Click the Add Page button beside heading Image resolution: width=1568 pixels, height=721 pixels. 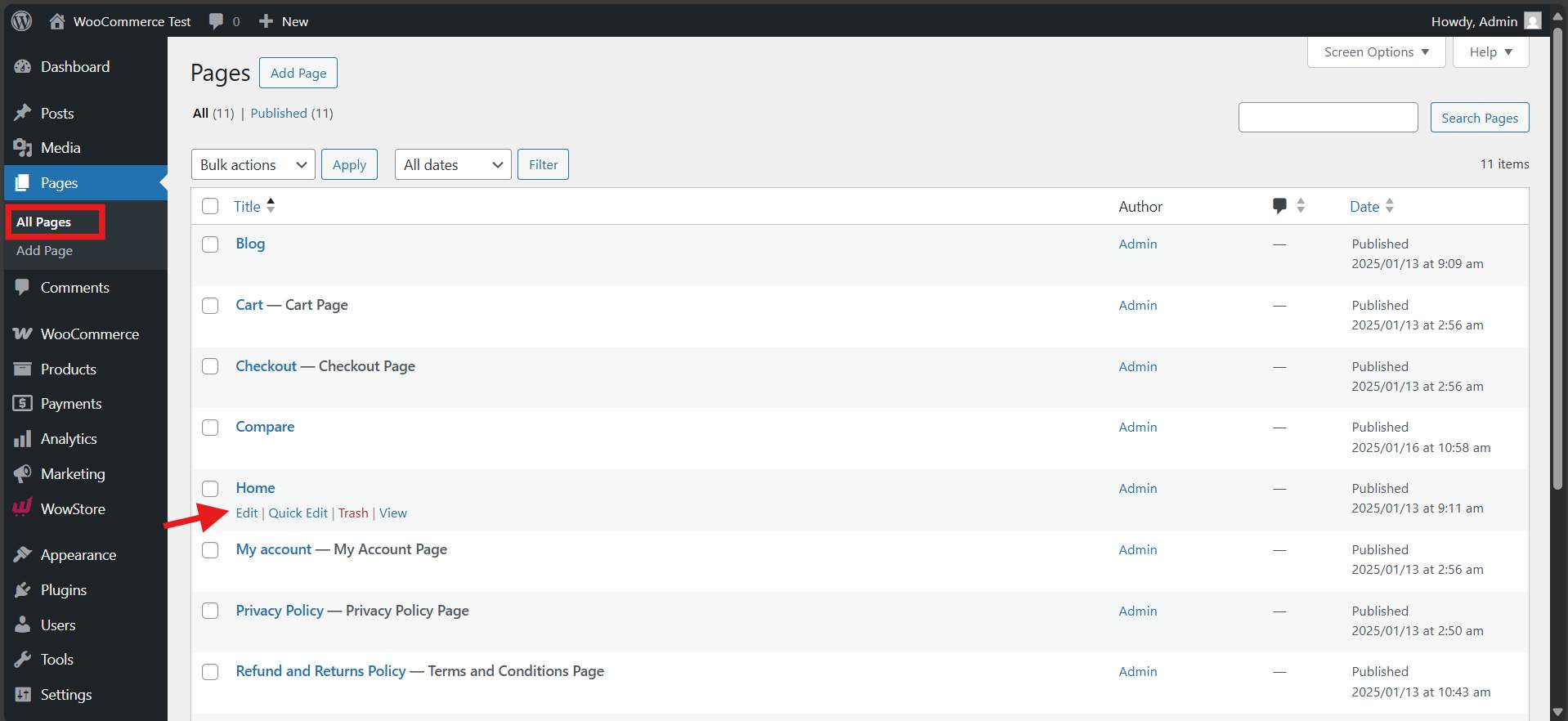[x=298, y=73]
